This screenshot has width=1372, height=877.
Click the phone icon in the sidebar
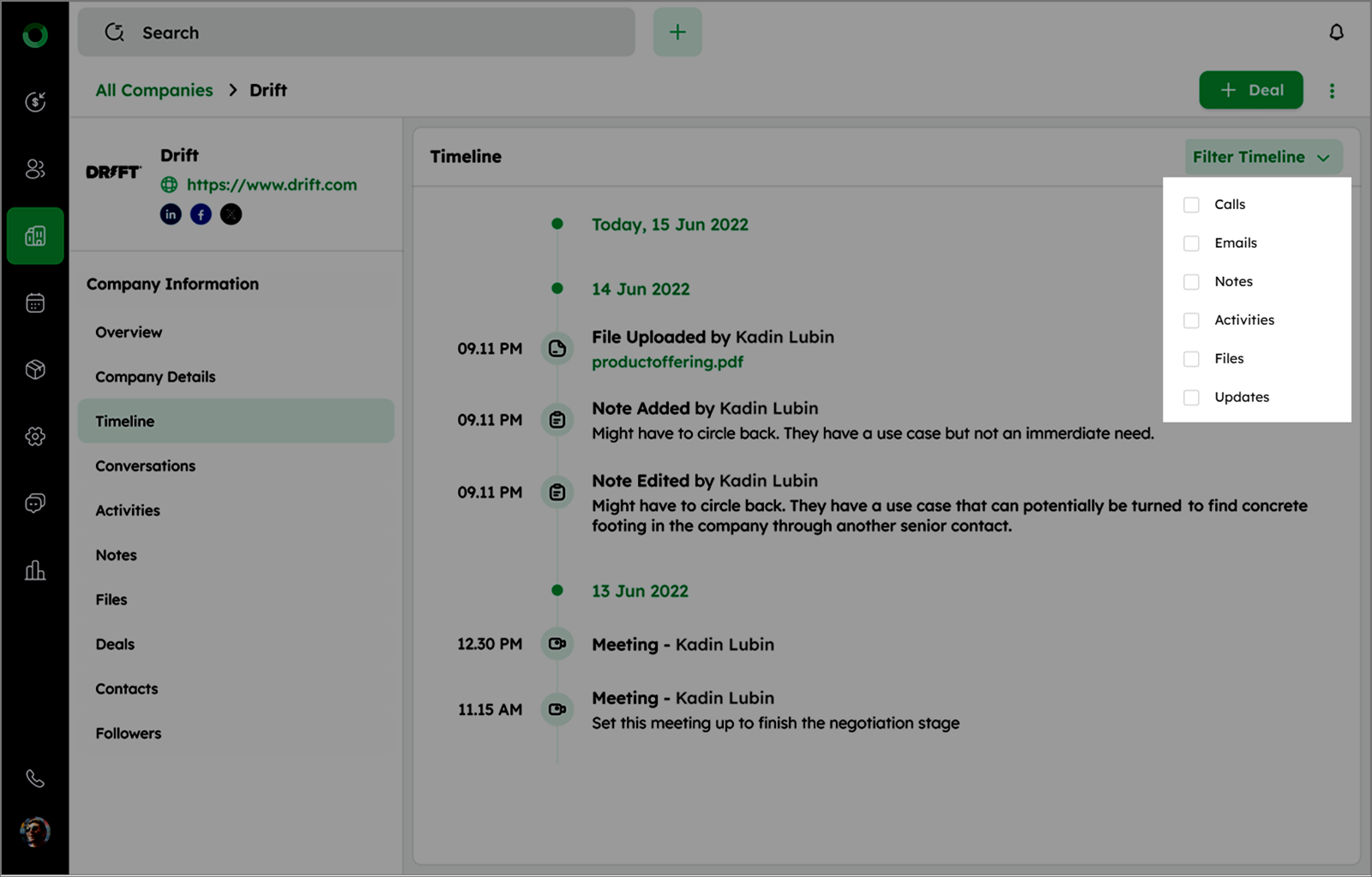[35, 778]
